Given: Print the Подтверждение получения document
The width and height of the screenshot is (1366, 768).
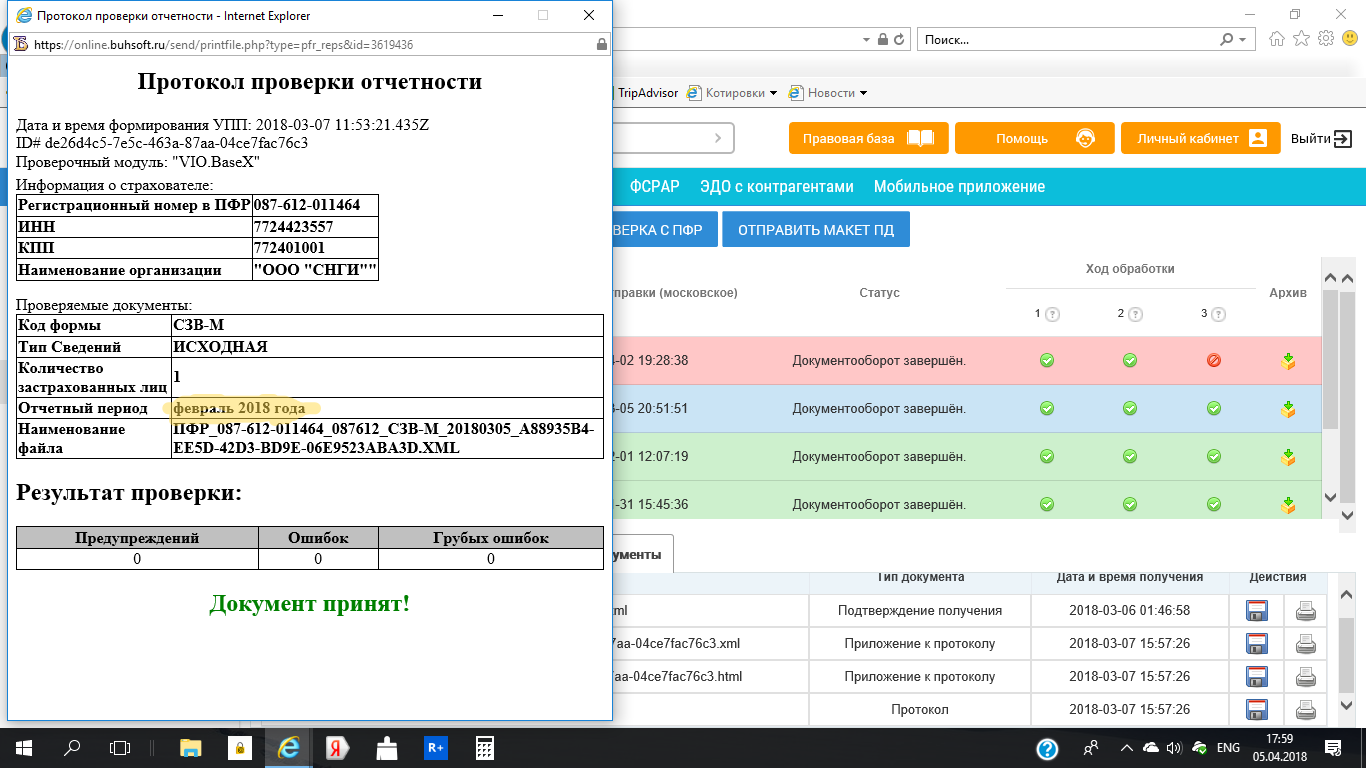Looking at the screenshot, I should coord(1305,611).
